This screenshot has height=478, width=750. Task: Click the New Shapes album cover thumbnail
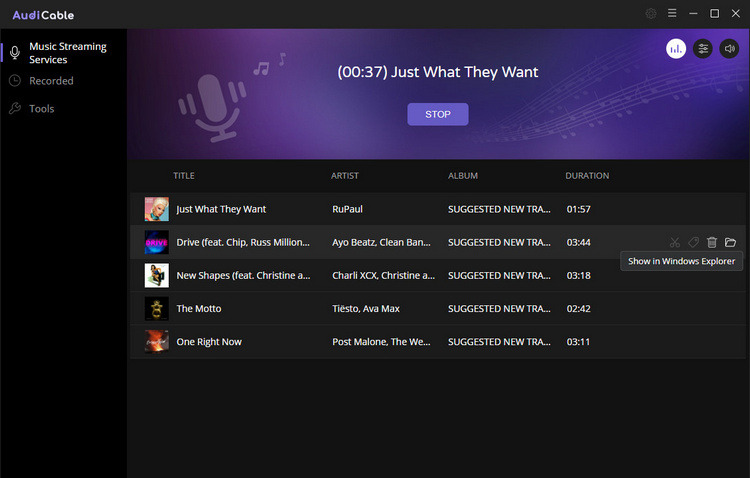click(157, 276)
